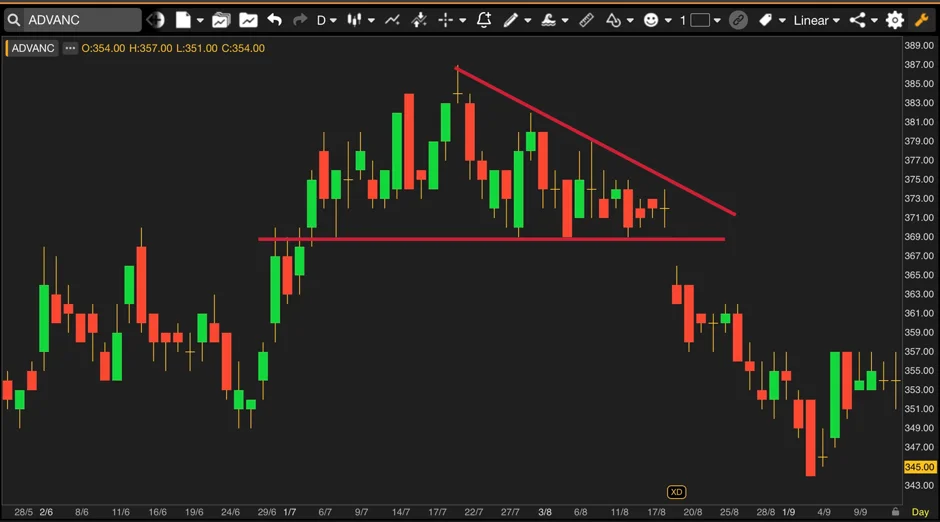Click the XD dividend marker
Screen dimensions: 940x522
676,492
